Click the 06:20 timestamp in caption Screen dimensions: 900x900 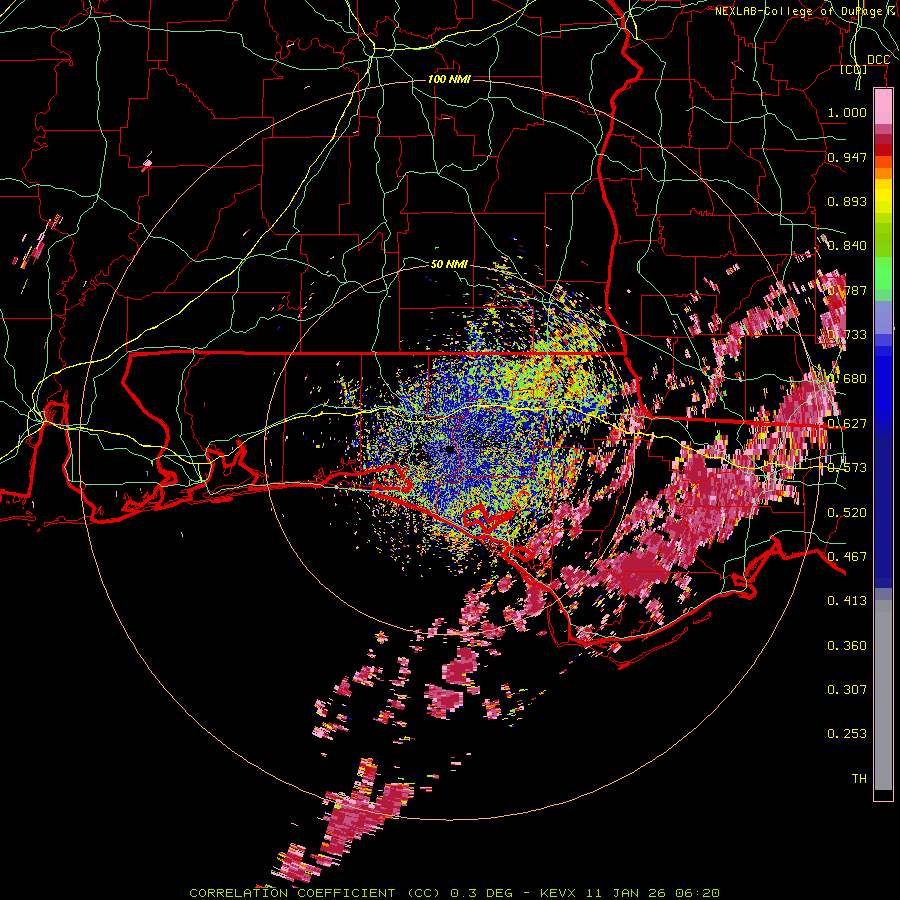(x=698, y=893)
